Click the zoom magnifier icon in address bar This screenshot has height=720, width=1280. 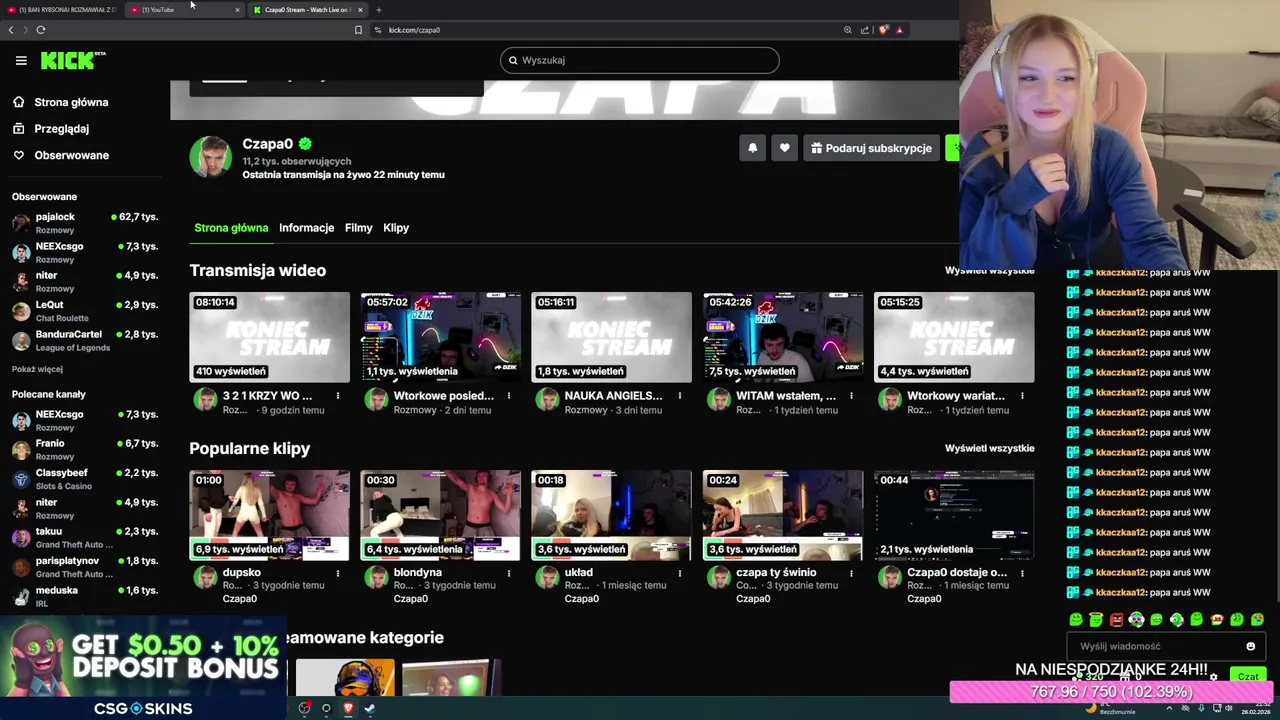[x=848, y=30]
